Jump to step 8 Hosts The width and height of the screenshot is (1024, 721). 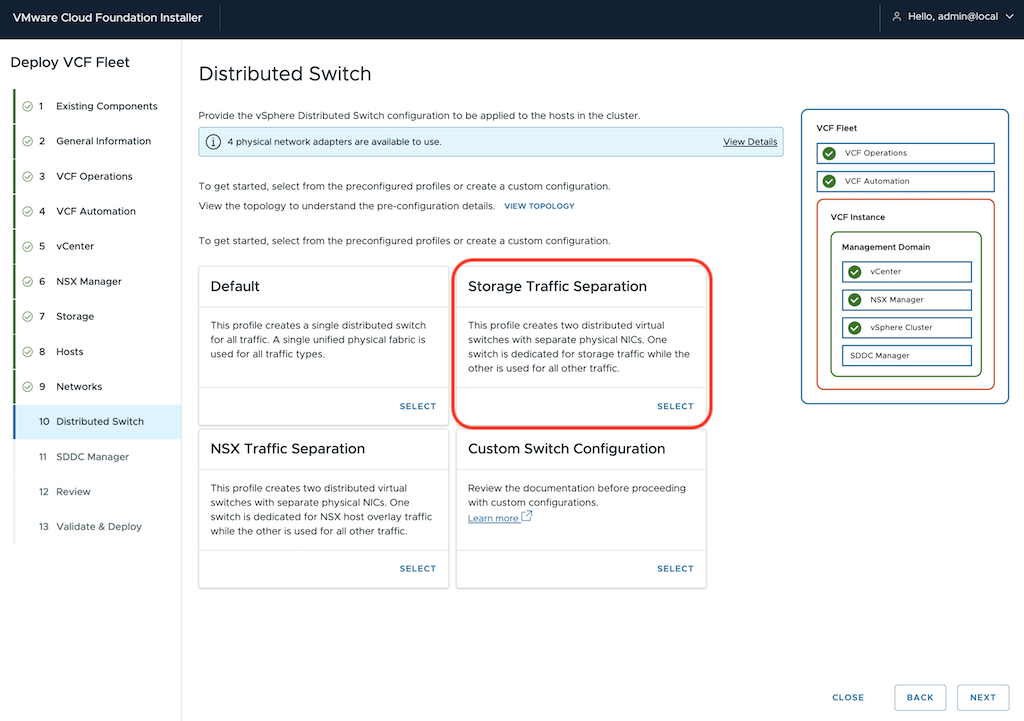(x=97, y=352)
